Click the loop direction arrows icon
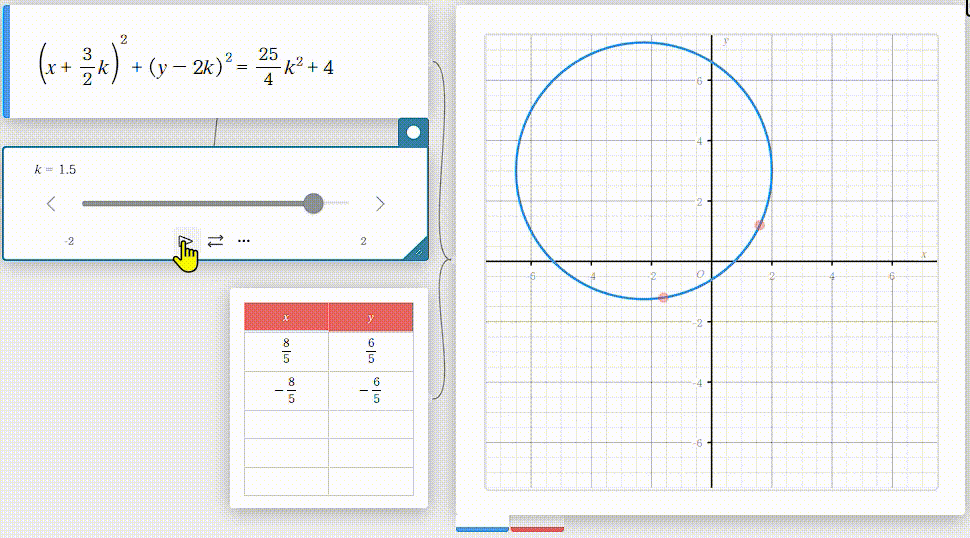The image size is (970, 538). click(216, 240)
